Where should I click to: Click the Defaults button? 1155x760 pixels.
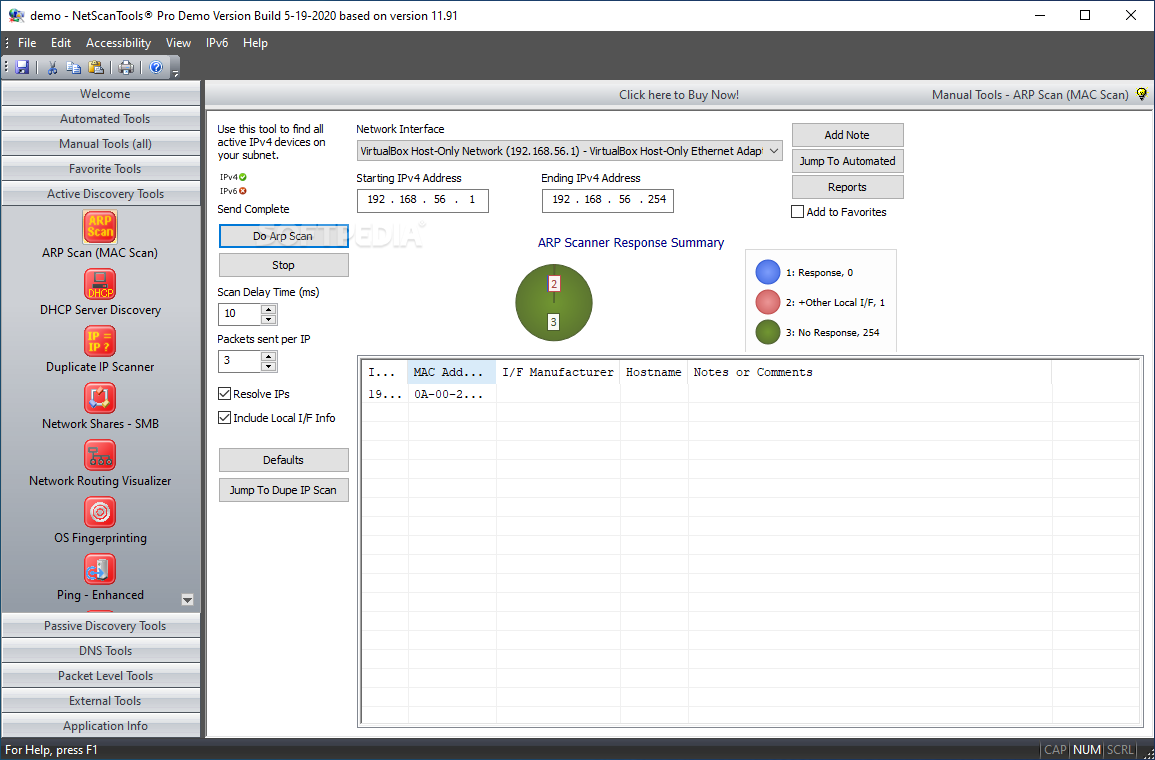[x=284, y=460]
